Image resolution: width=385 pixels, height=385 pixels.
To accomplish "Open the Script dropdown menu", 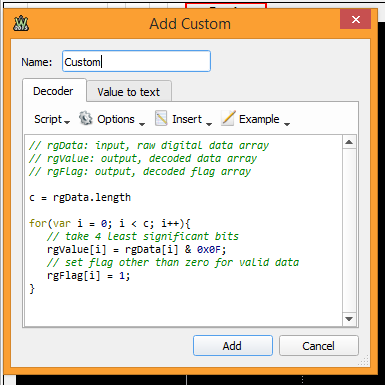I will [x=52, y=119].
